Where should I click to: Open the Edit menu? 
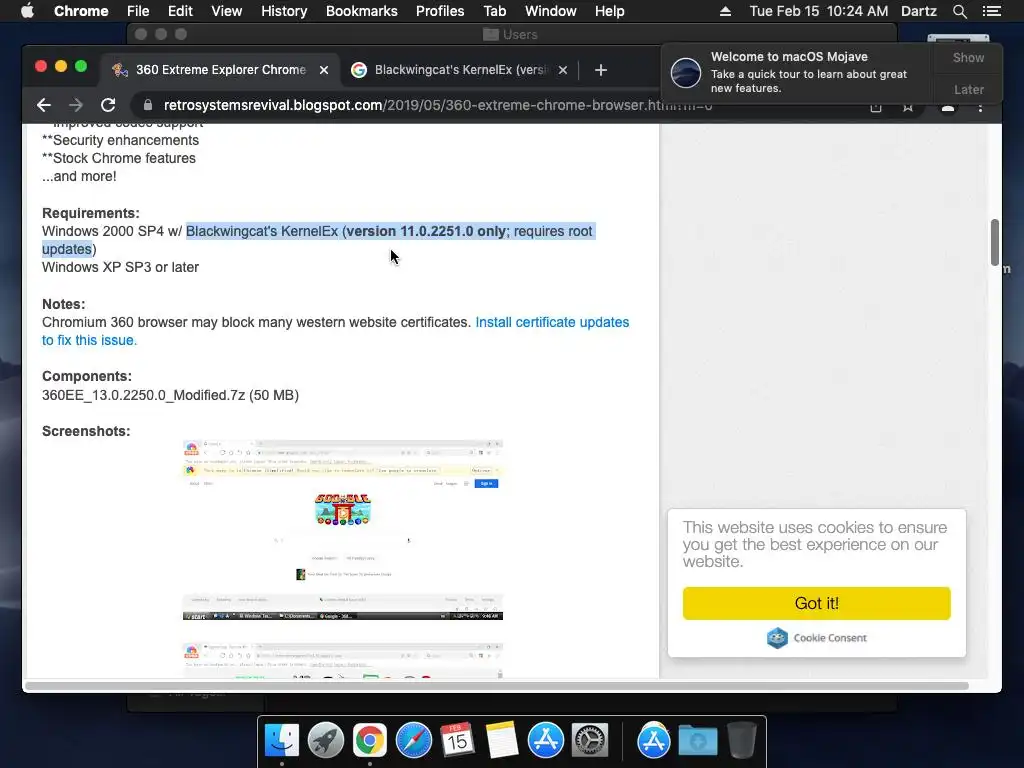coord(180,11)
